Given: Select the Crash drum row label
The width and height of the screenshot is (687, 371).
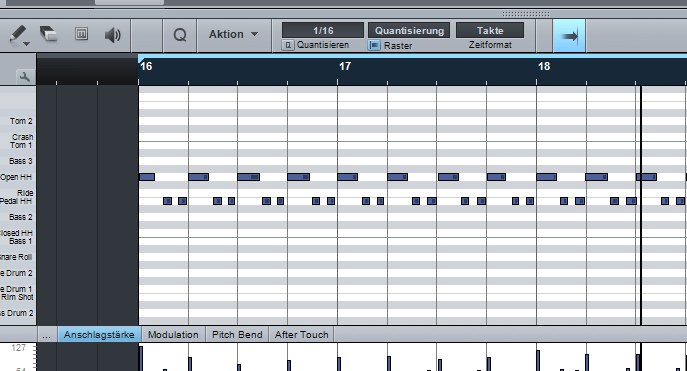Looking at the screenshot, I should [x=22, y=137].
